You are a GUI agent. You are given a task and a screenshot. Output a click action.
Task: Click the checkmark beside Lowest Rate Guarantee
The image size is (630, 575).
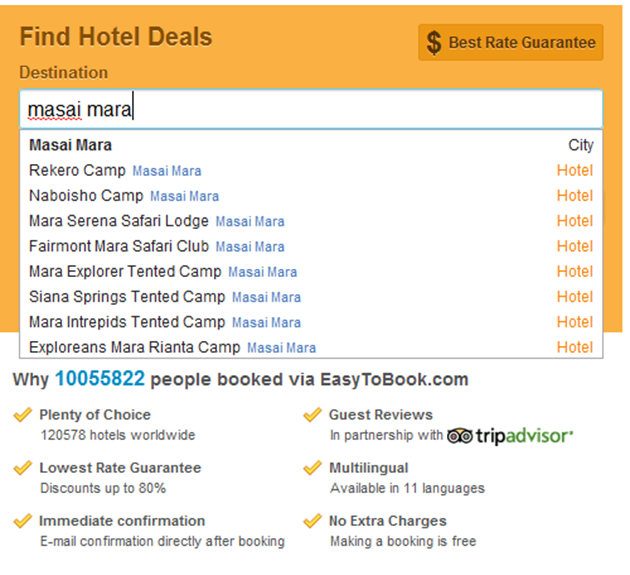pos(23,467)
